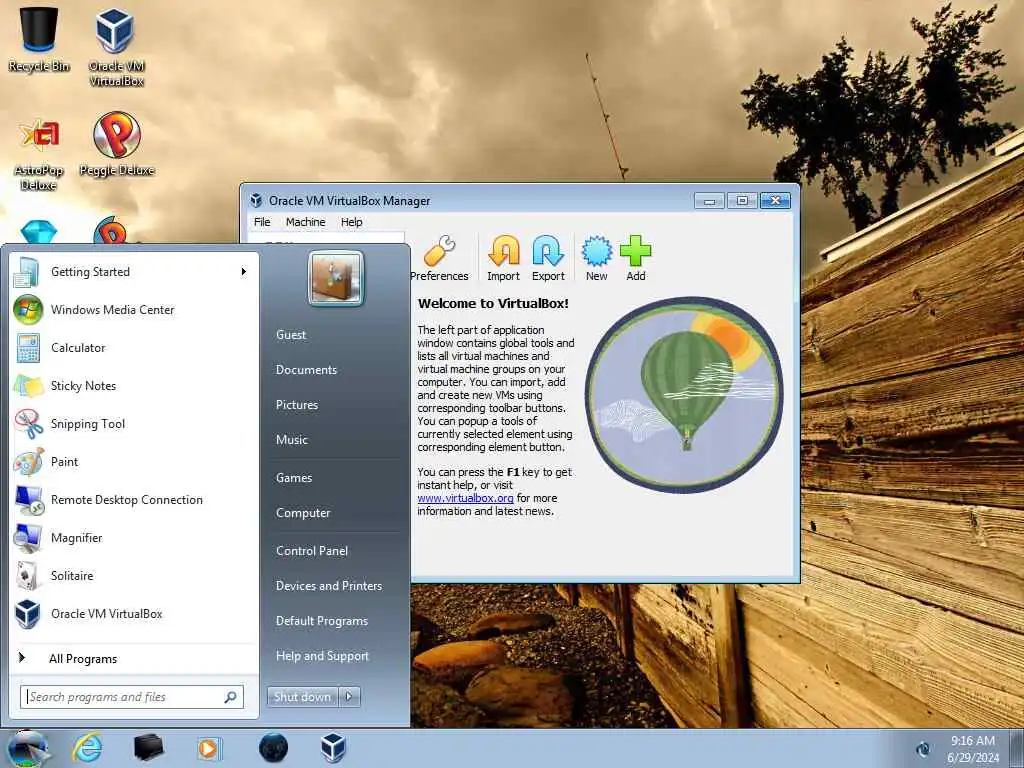
Task: Open the media player taskbar icon
Action: point(209,748)
